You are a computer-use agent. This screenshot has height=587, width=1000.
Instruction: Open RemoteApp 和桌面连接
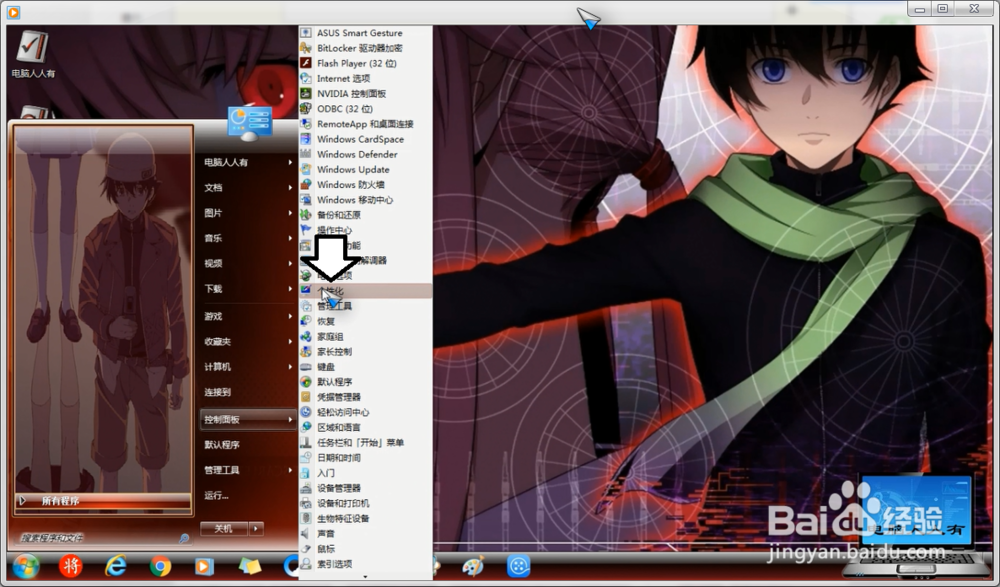point(365,124)
